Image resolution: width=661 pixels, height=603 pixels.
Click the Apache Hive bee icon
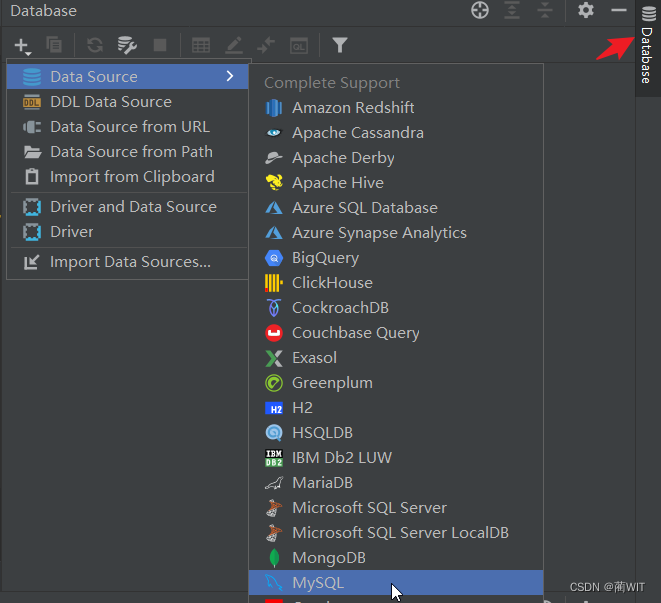[274, 183]
